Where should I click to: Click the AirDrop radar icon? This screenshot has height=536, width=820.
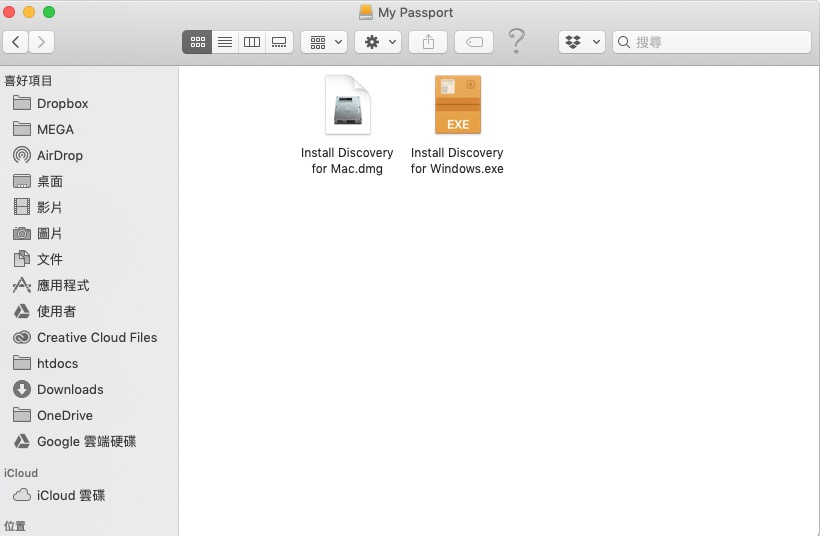click(x=21, y=155)
